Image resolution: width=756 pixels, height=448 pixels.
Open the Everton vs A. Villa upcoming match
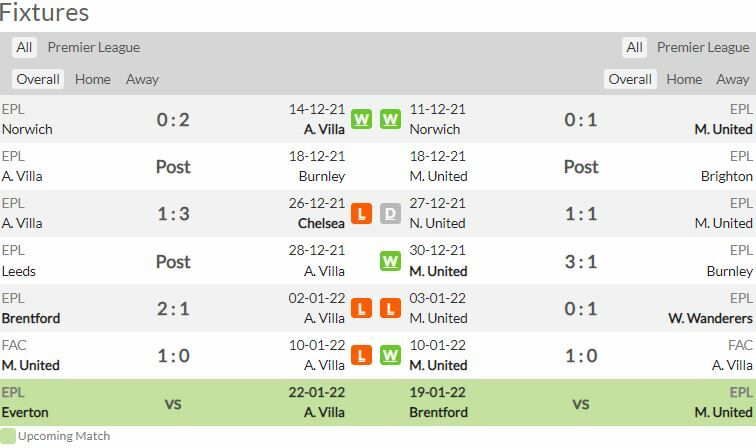click(174, 403)
